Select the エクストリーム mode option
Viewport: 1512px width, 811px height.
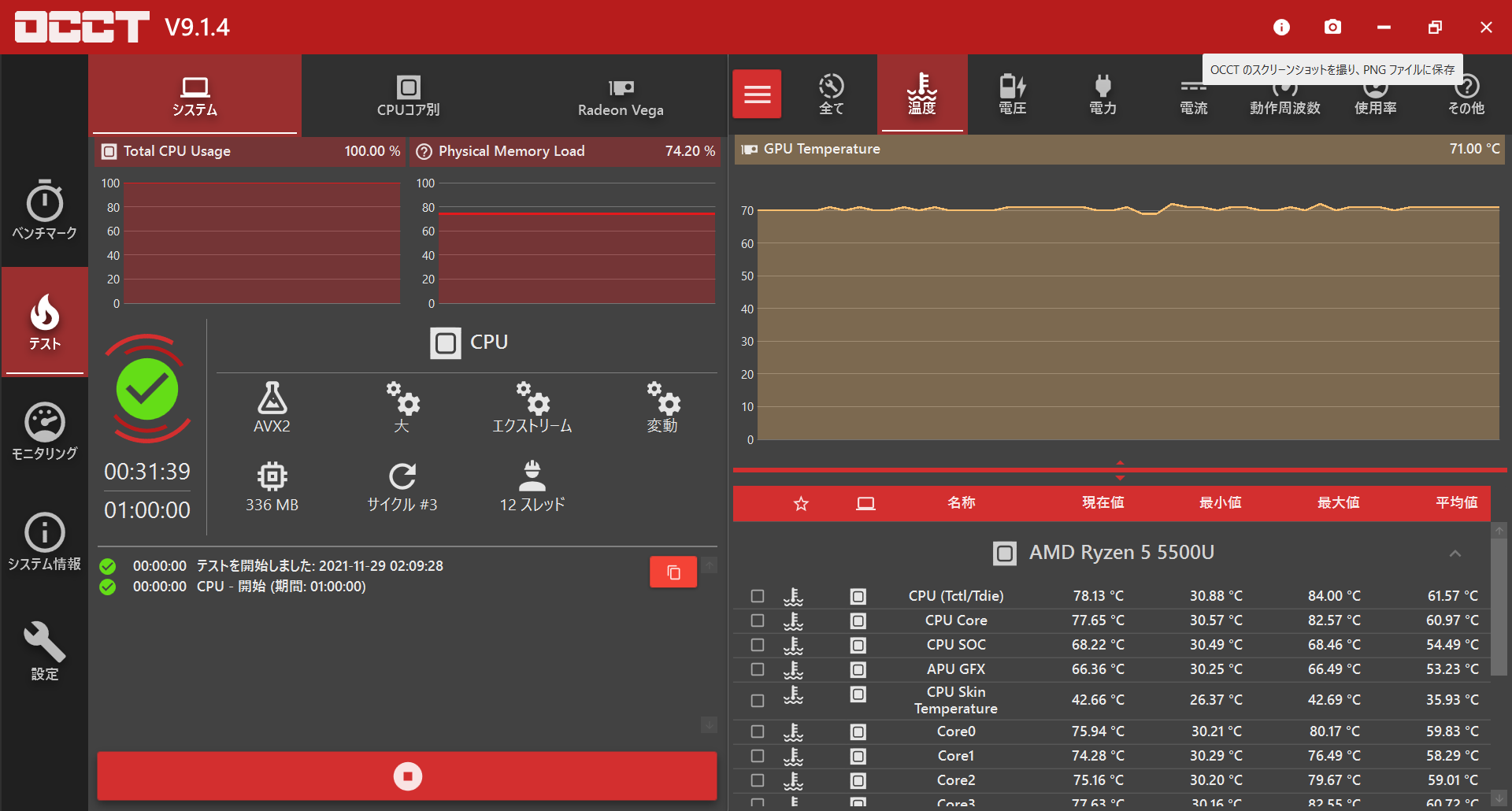[532, 408]
